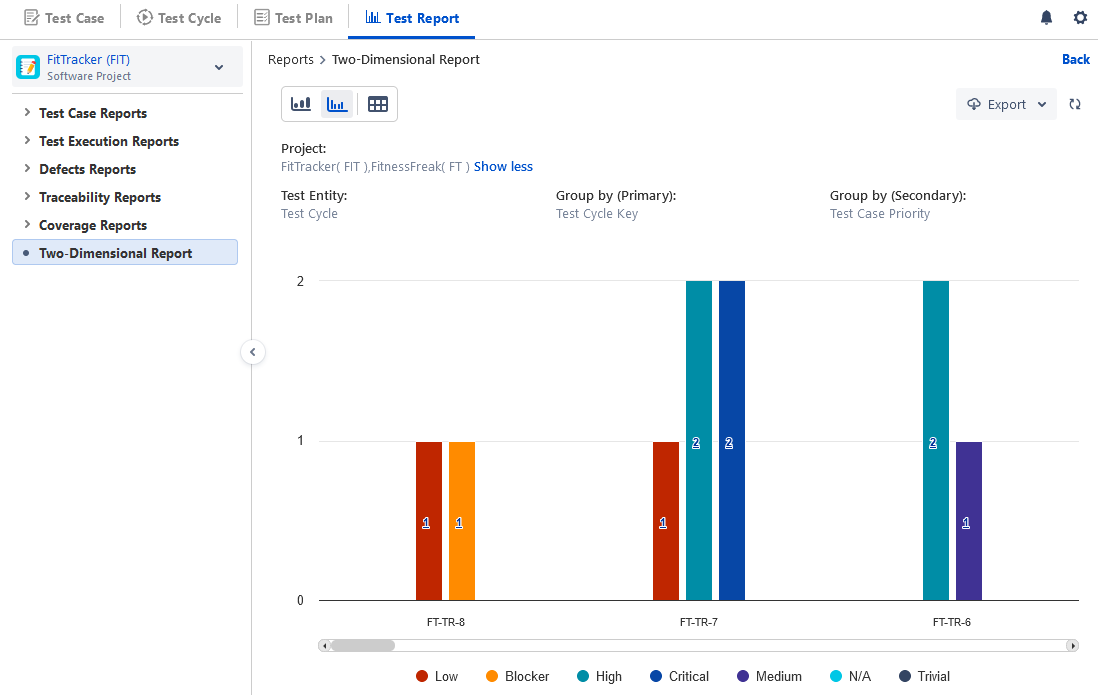Open Coverage Reports section
This screenshot has width=1098, height=695.
point(93,226)
